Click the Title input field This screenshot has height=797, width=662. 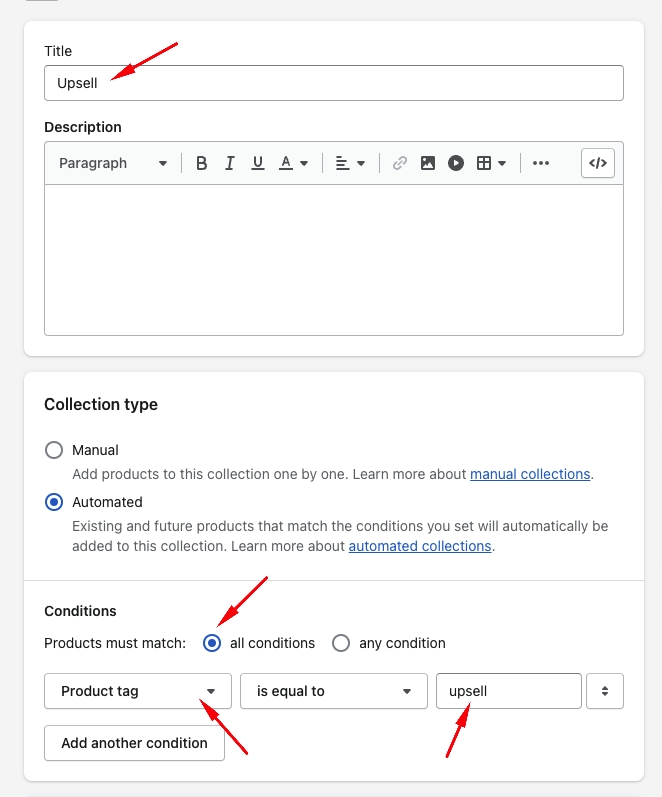point(333,83)
